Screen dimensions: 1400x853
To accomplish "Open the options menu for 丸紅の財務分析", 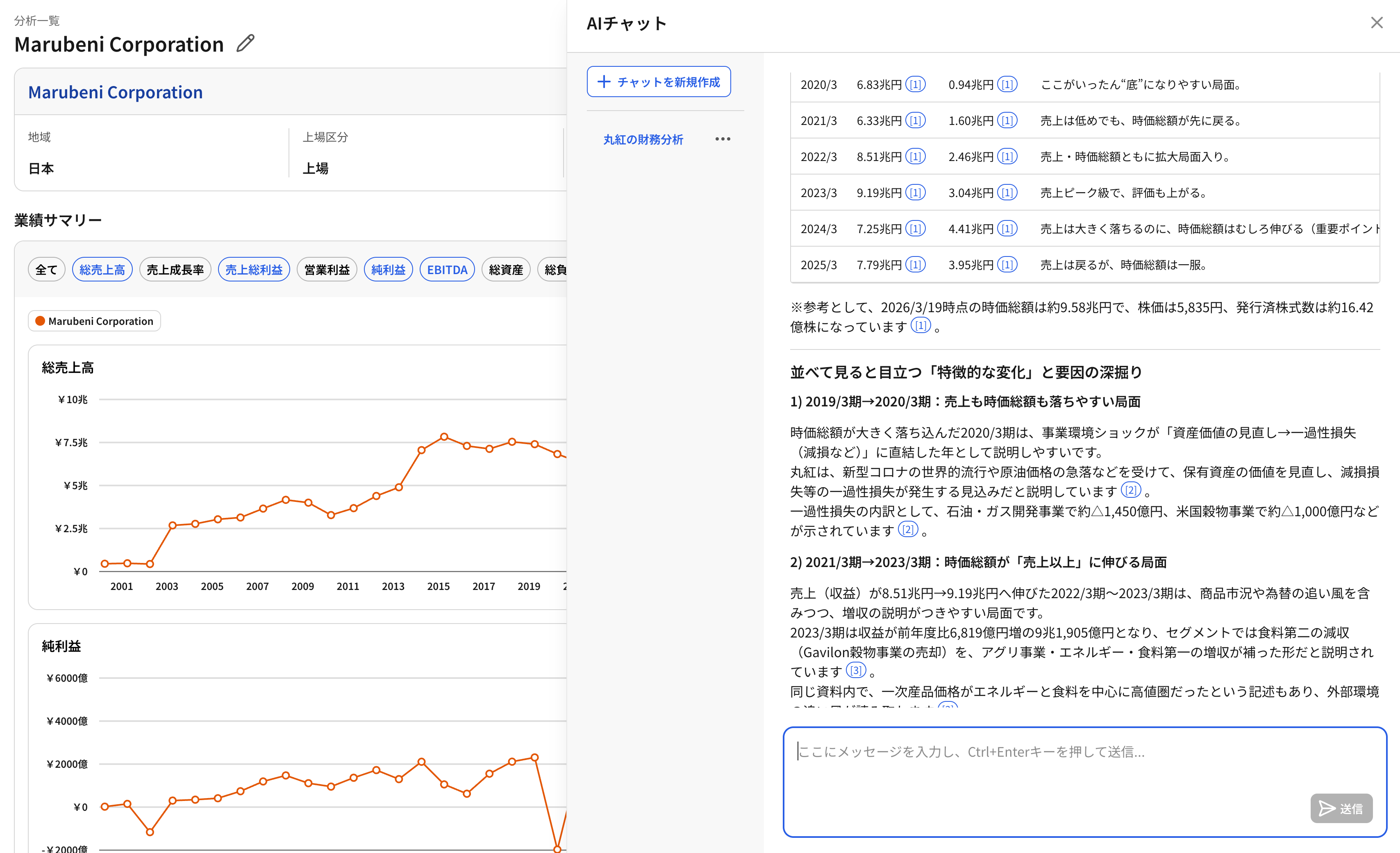I will [722, 139].
